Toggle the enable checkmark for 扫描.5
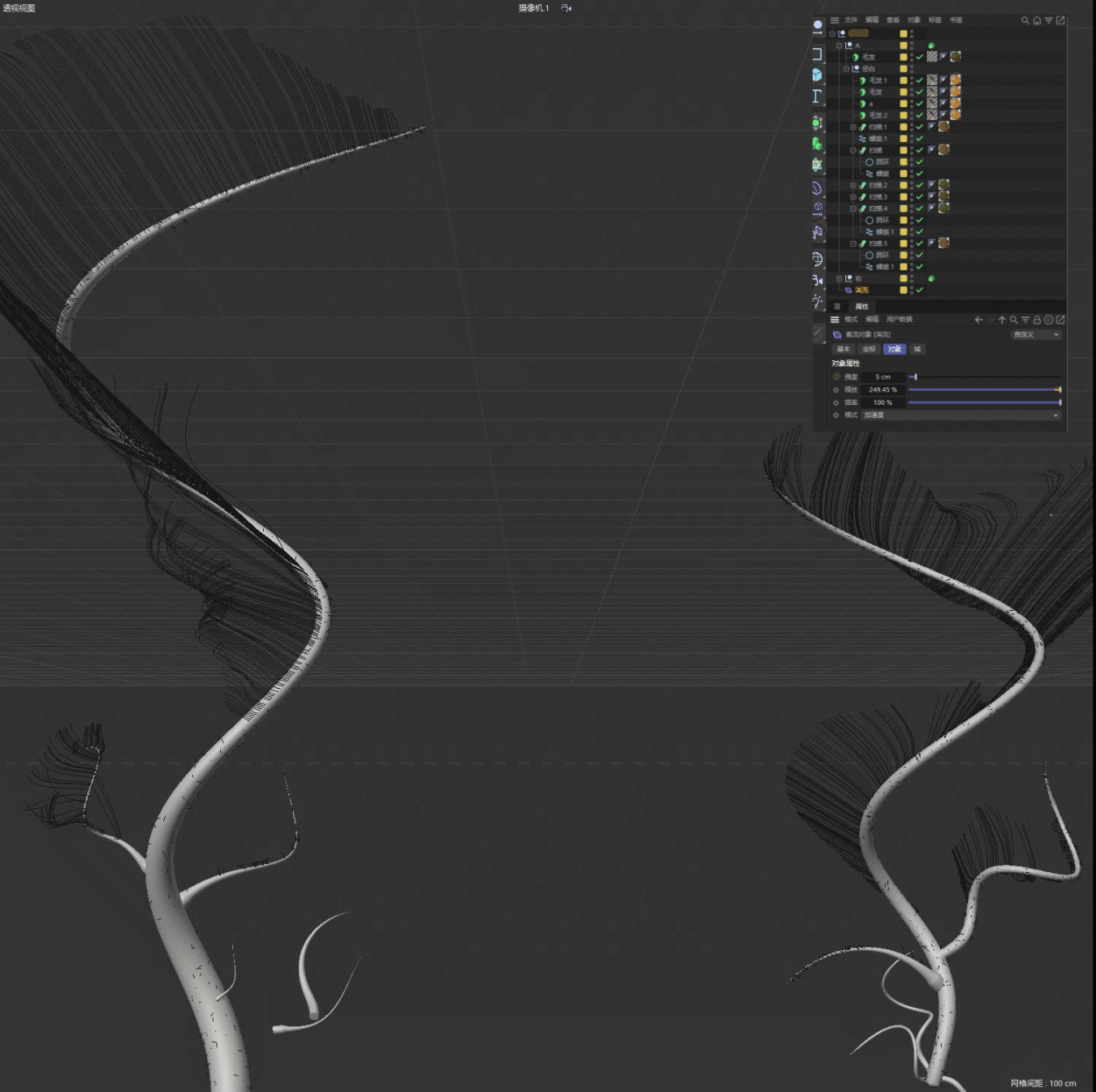 pyautogui.click(x=919, y=243)
